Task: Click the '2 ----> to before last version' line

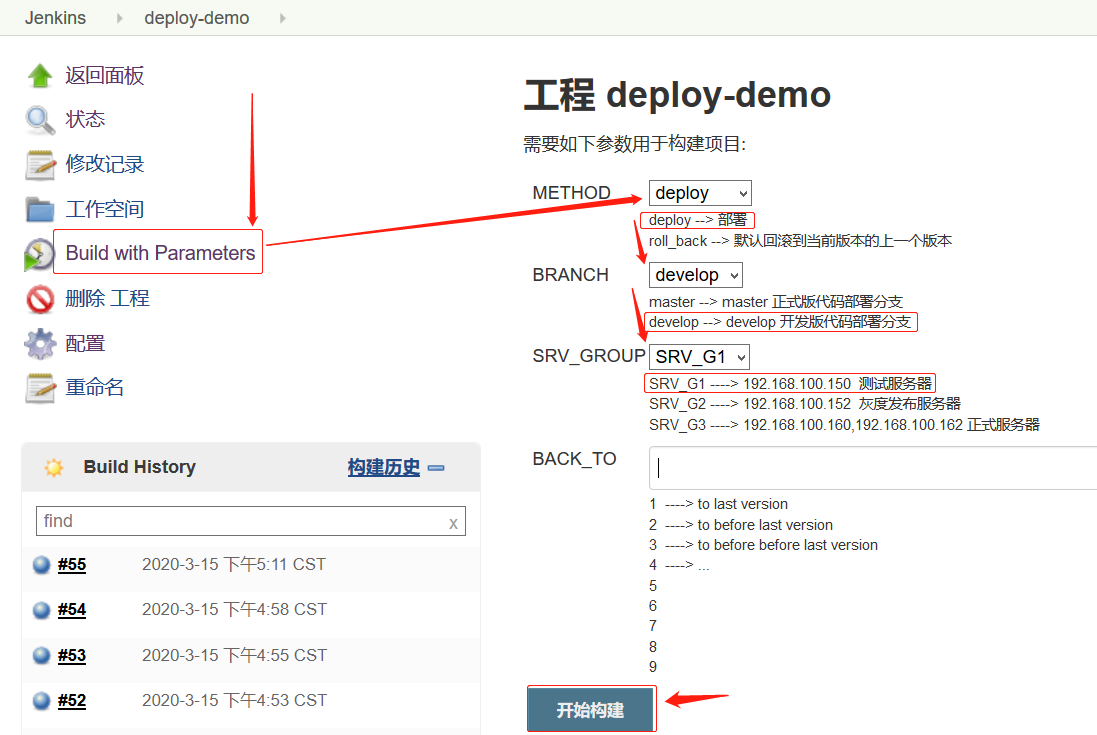Action: click(x=741, y=525)
